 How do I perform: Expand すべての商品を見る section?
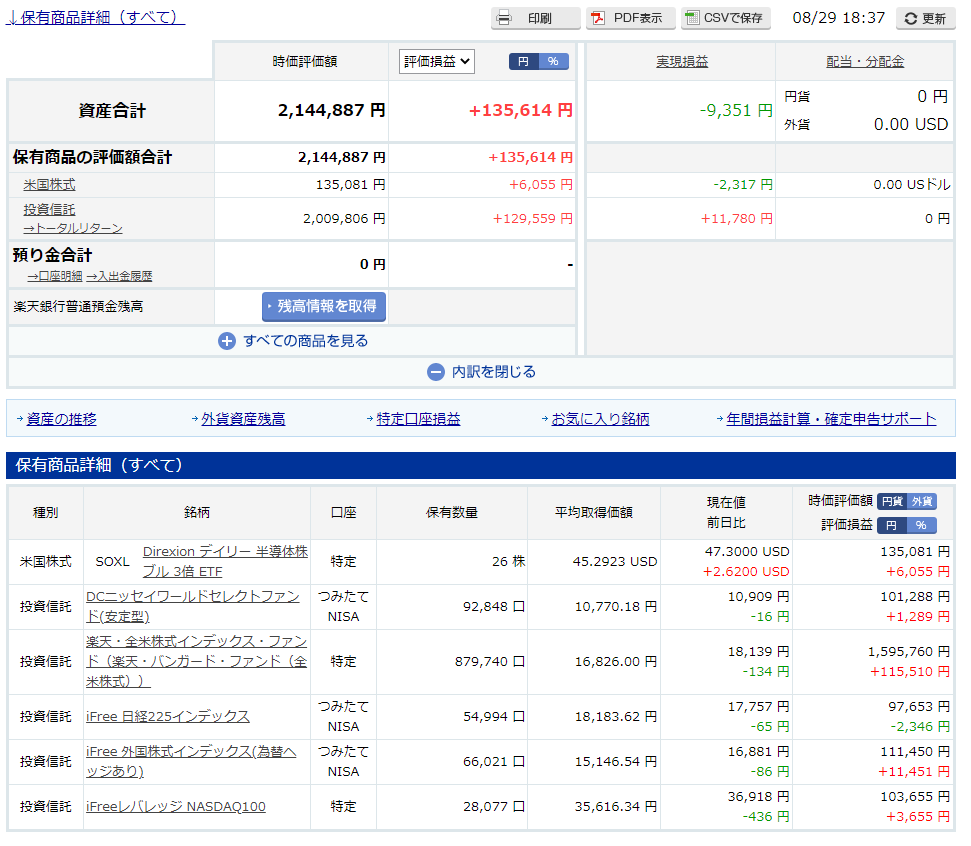pos(305,341)
